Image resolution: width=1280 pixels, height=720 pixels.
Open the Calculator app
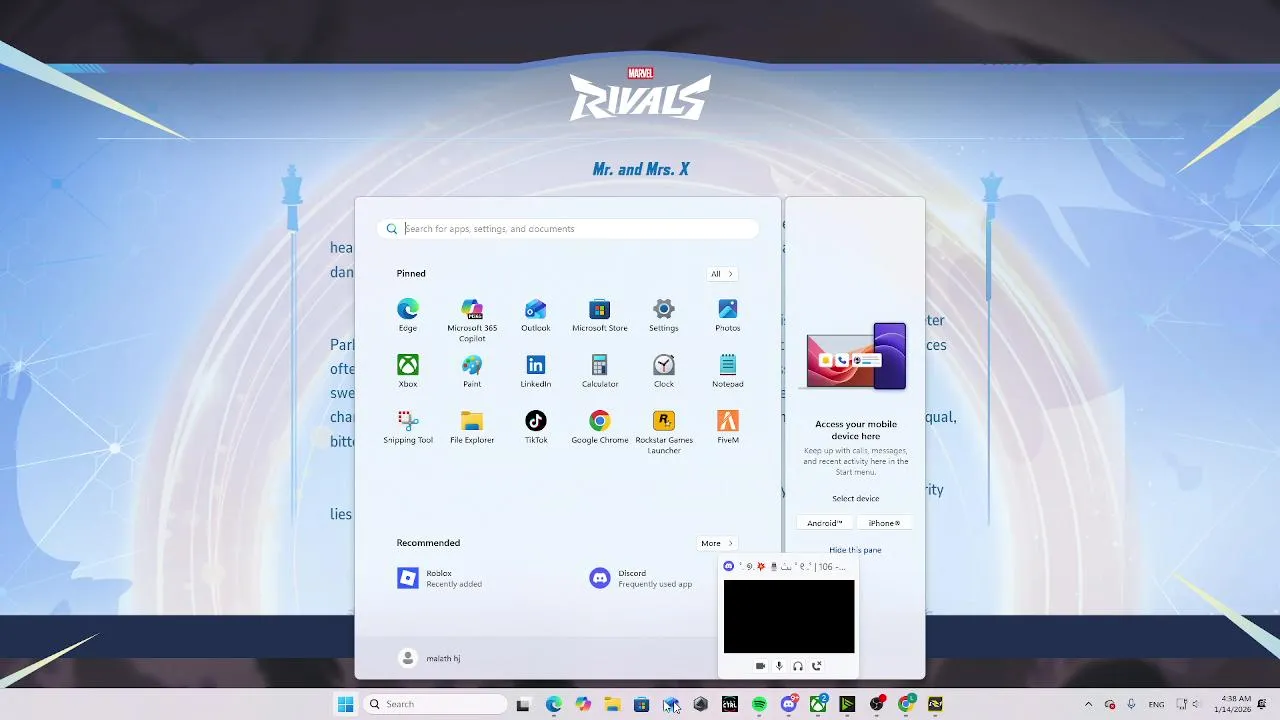click(600, 370)
